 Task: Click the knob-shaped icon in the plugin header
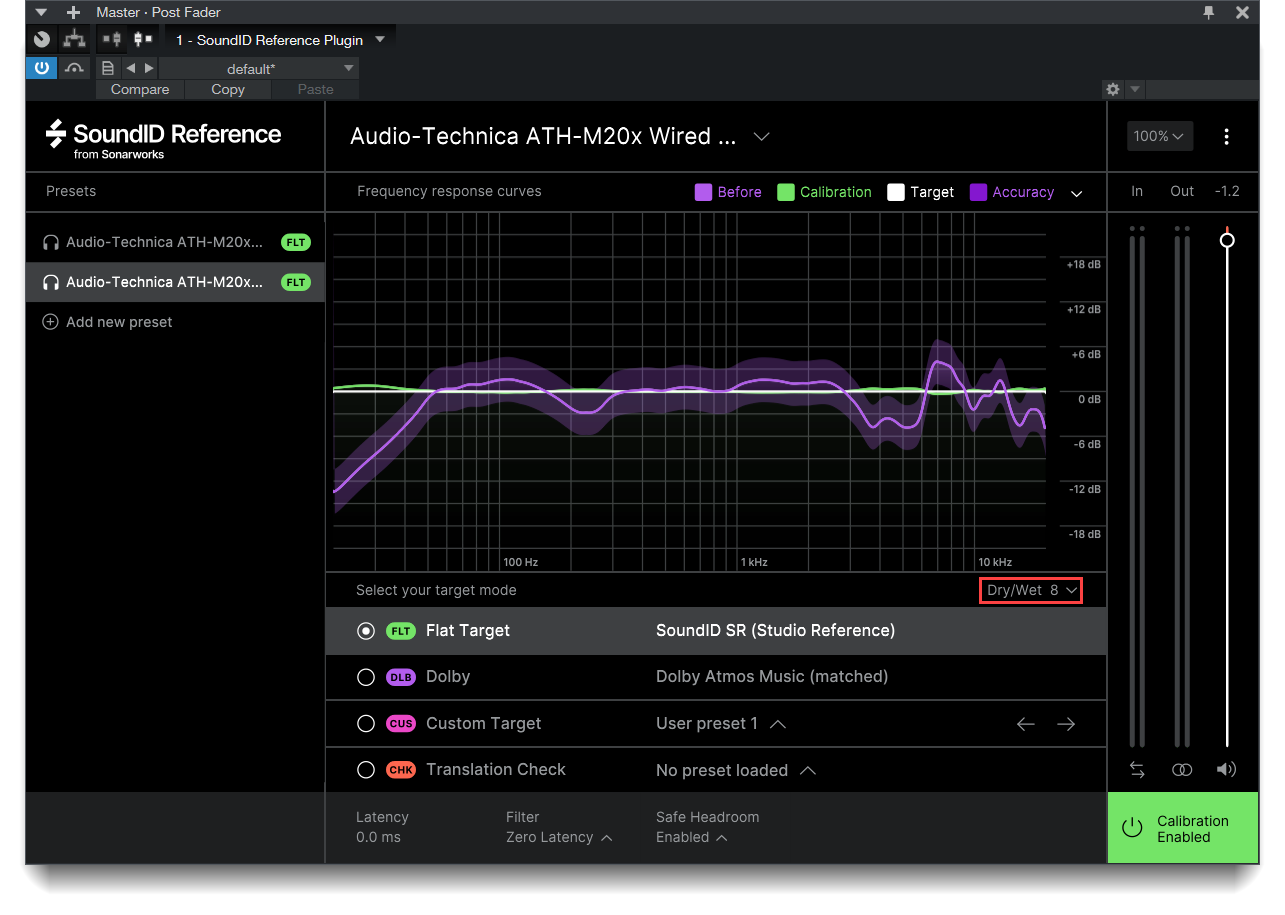pos(42,39)
